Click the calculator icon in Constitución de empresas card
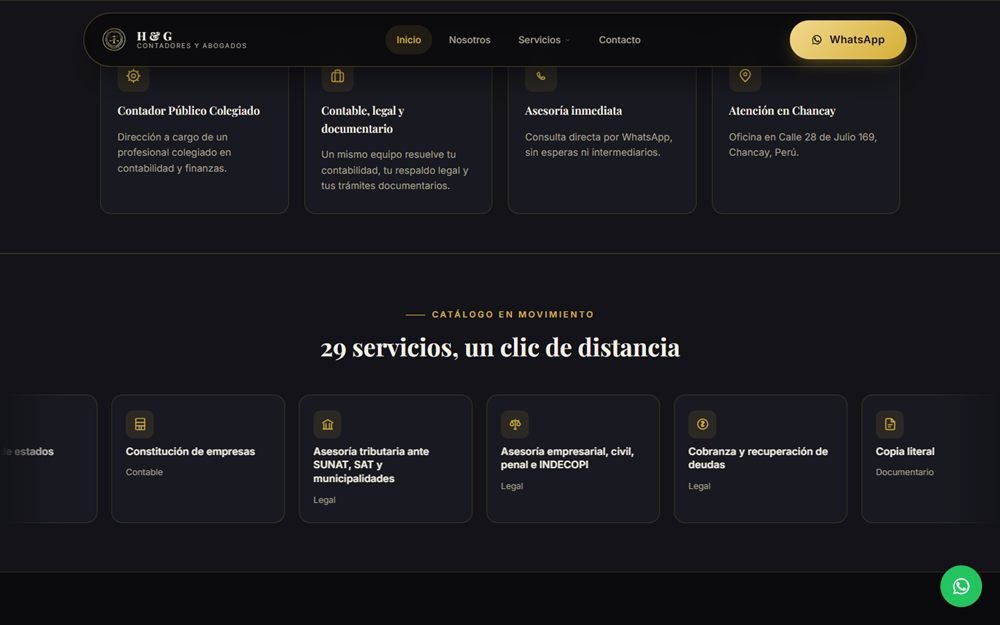 [x=140, y=424]
